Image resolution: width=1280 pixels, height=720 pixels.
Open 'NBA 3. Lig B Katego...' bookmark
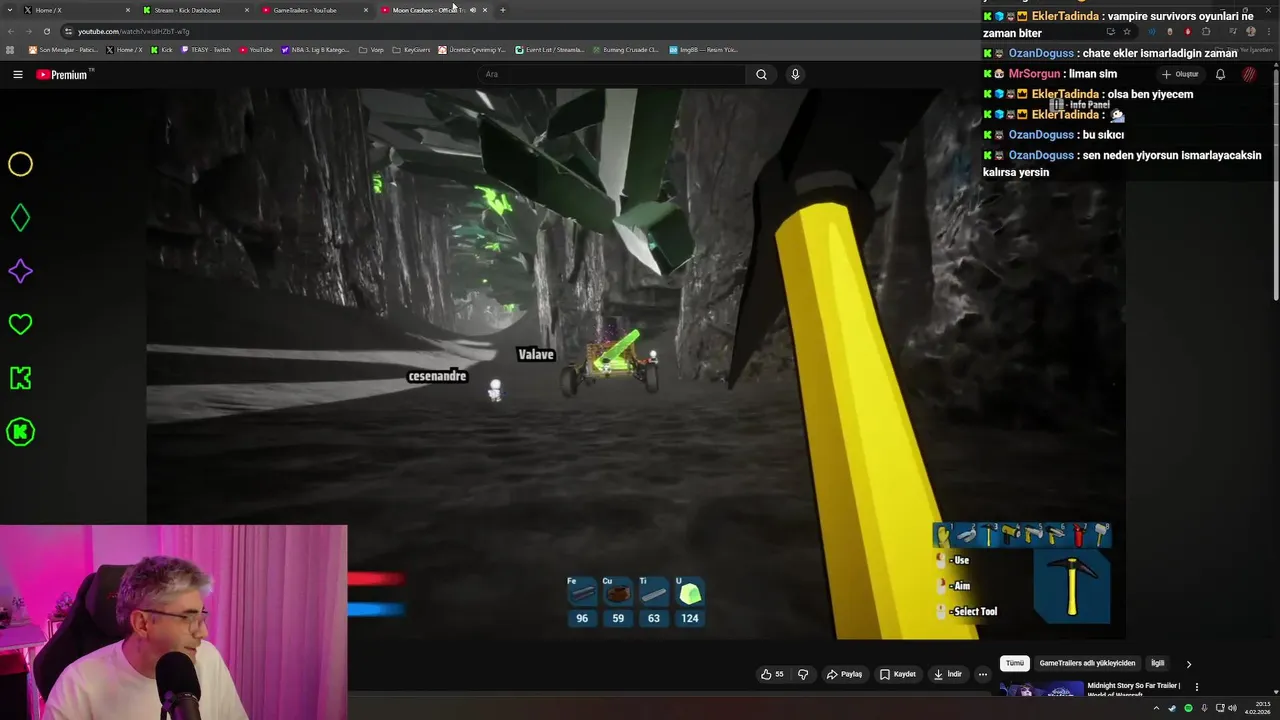point(316,50)
